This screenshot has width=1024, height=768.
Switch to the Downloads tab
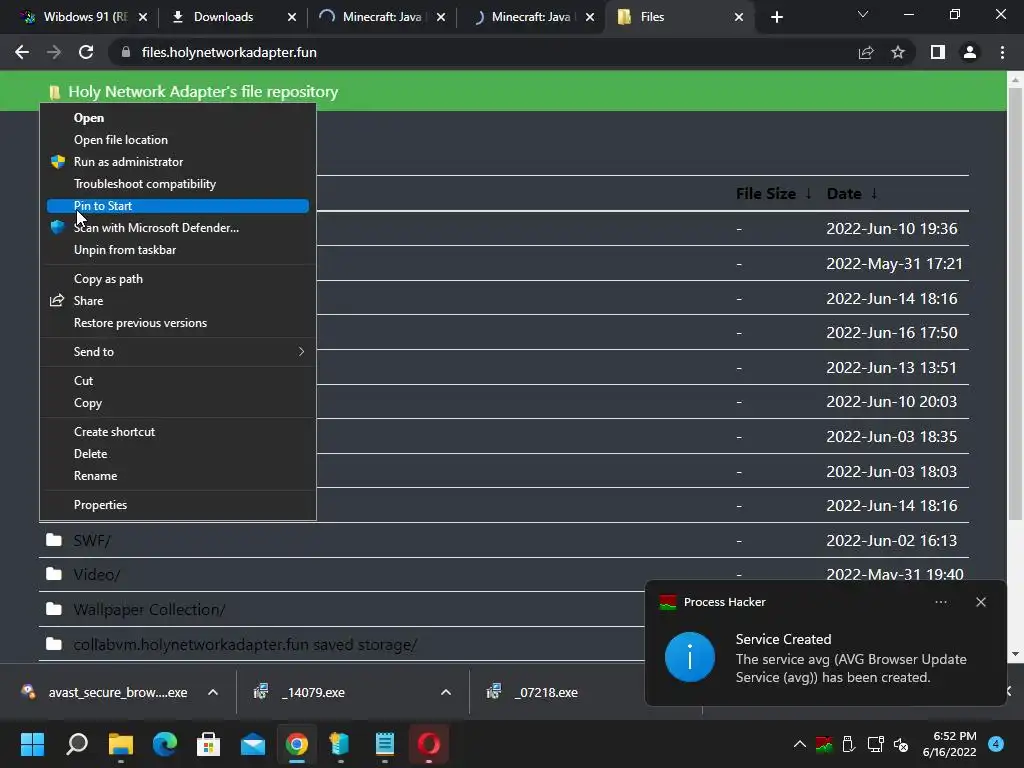pyautogui.click(x=223, y=17)
